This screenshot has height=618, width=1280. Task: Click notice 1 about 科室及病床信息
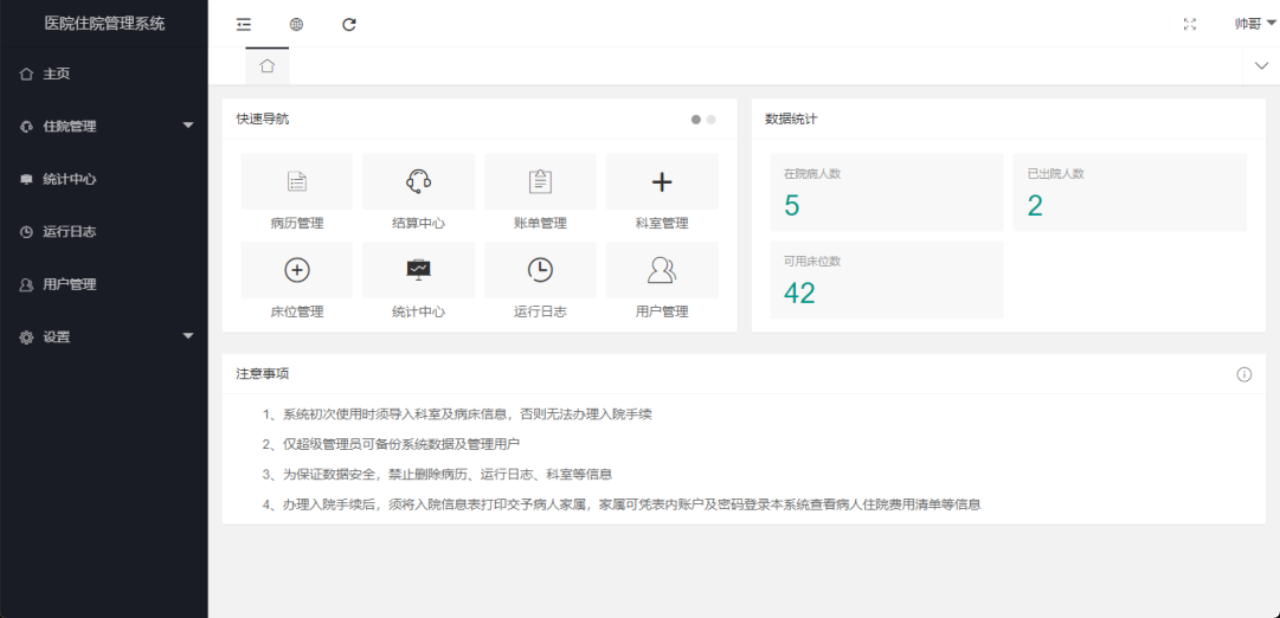[458, 414]
